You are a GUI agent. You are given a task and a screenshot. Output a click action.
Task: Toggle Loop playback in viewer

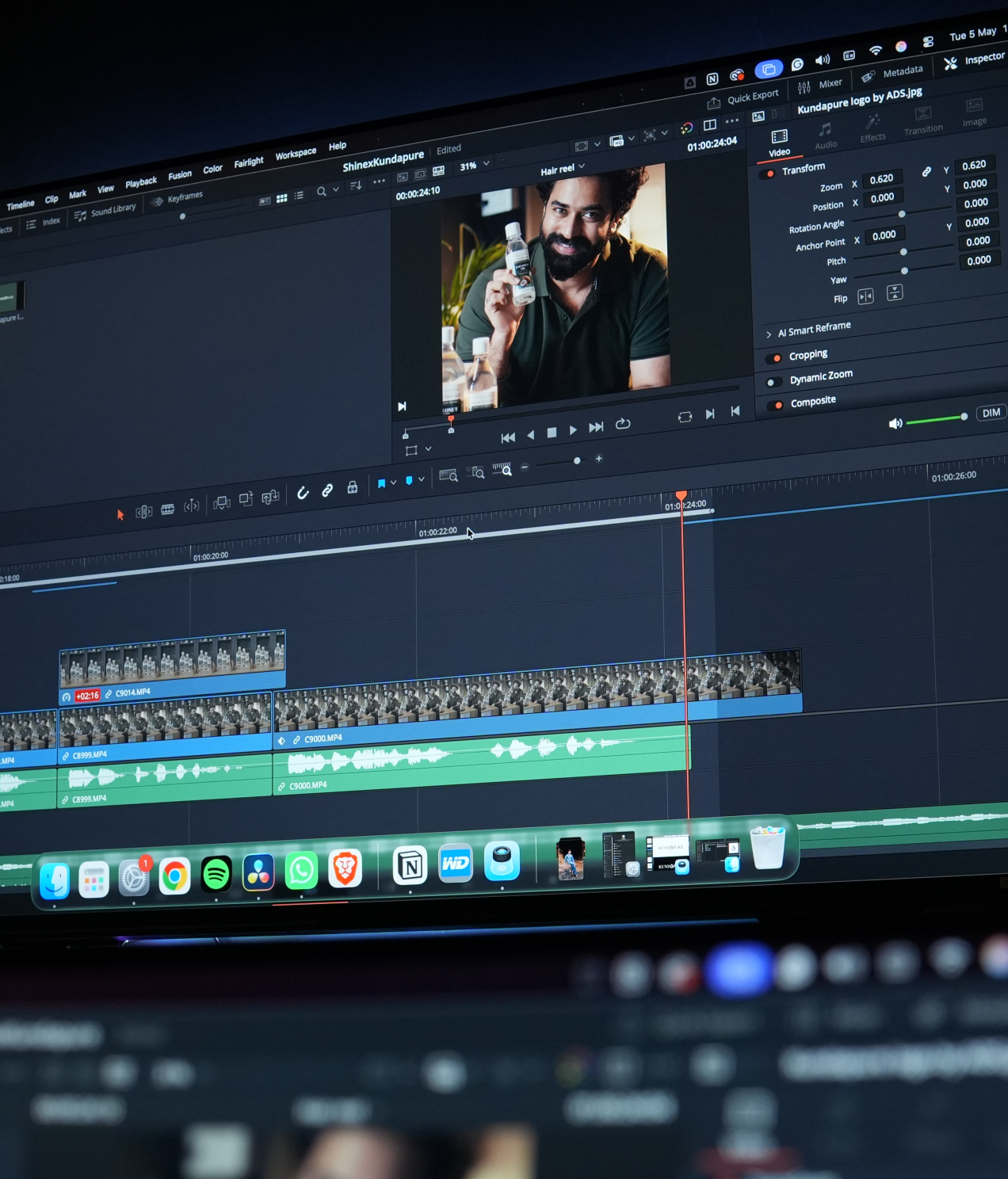click(x=623, y=424)
